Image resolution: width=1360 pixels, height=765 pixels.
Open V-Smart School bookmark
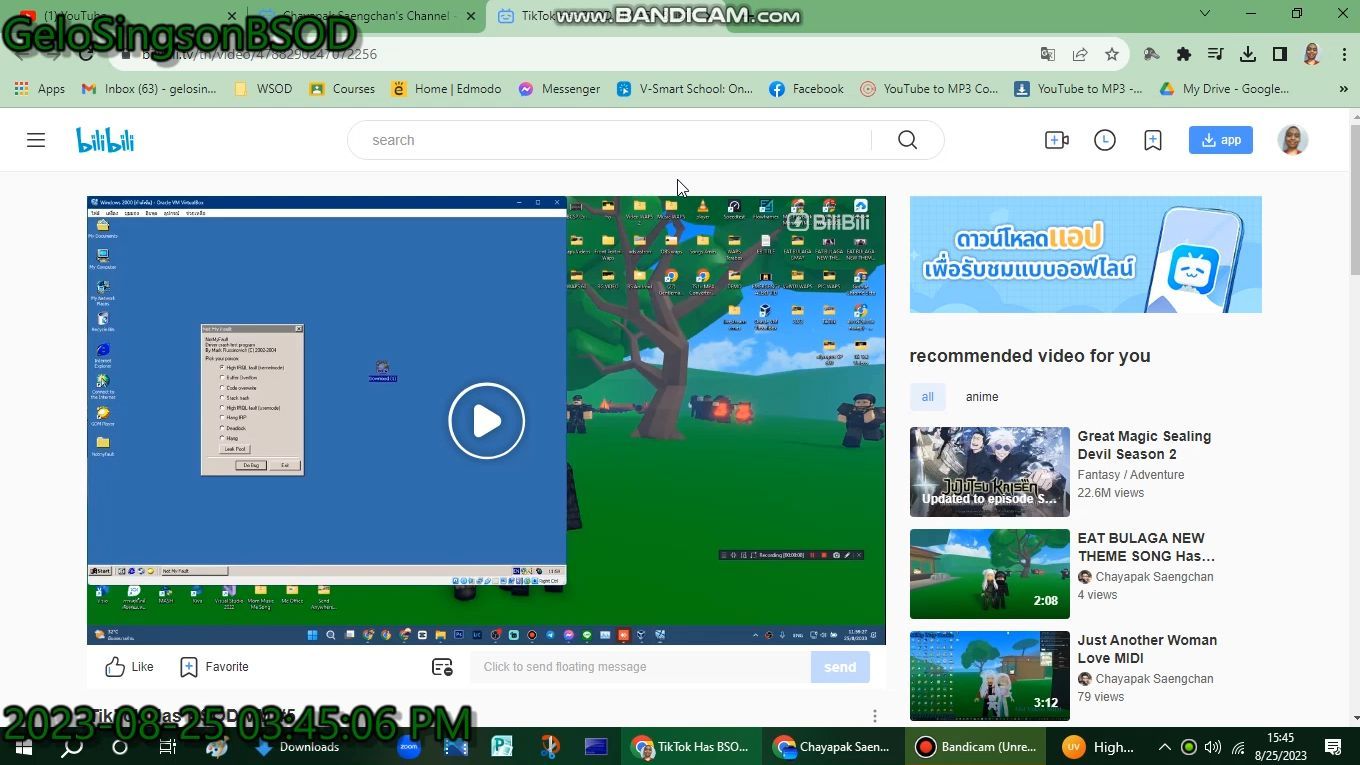(685, 89)
